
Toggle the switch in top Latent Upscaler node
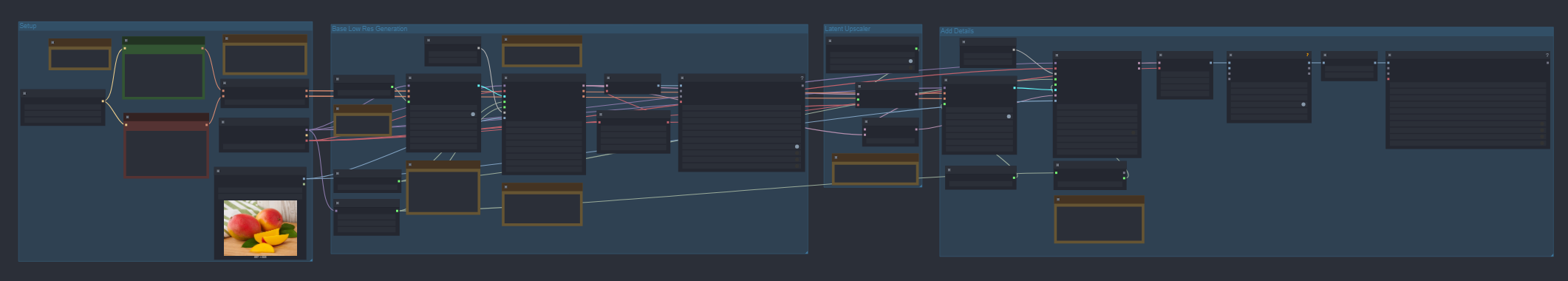click(910, 61)
